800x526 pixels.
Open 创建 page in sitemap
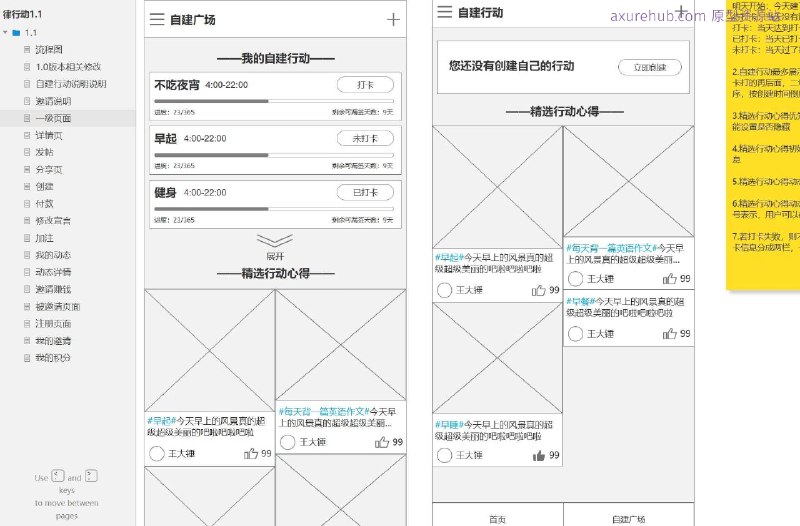tap(44, 186)
